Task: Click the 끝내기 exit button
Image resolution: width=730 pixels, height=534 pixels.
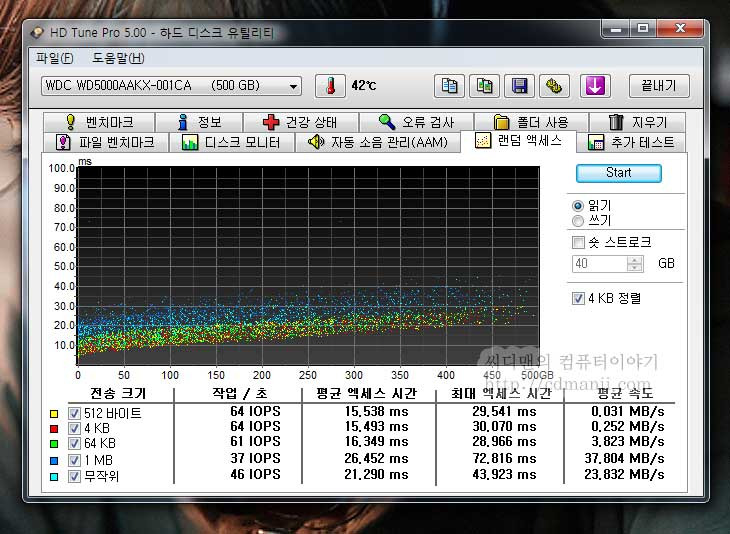Action: 659,86
